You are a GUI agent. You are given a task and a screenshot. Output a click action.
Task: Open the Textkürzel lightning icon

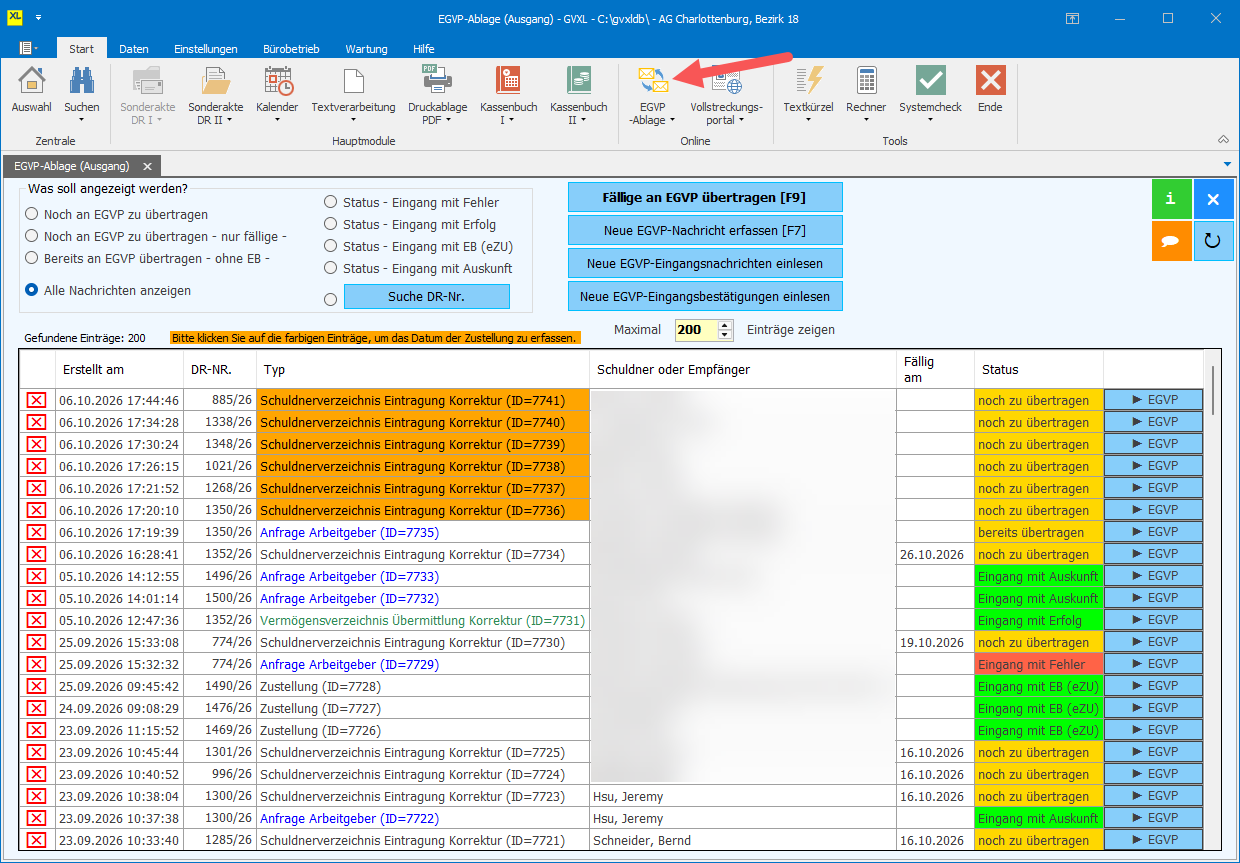tap(808, 81)
